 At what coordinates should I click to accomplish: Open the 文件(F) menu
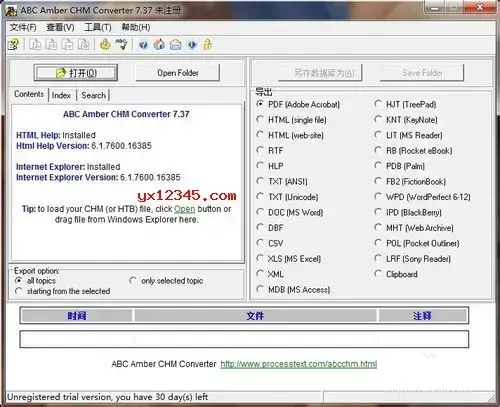pyautogui.click(x=23, y=27)
